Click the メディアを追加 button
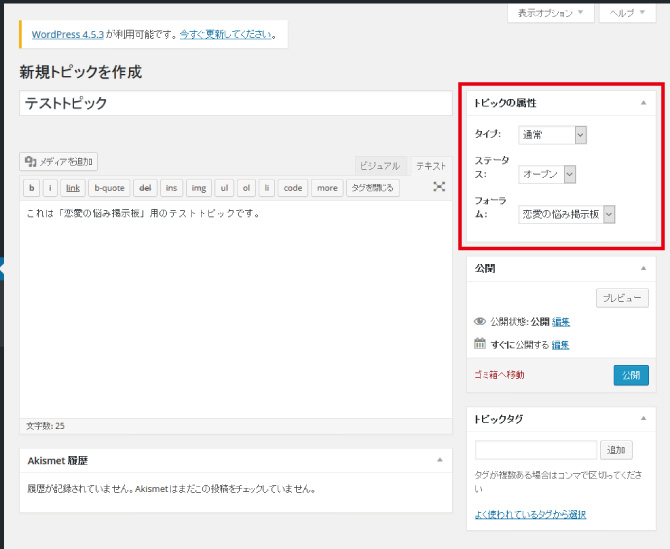This screenshot has width=670, height=549. (x=59, y=161)
